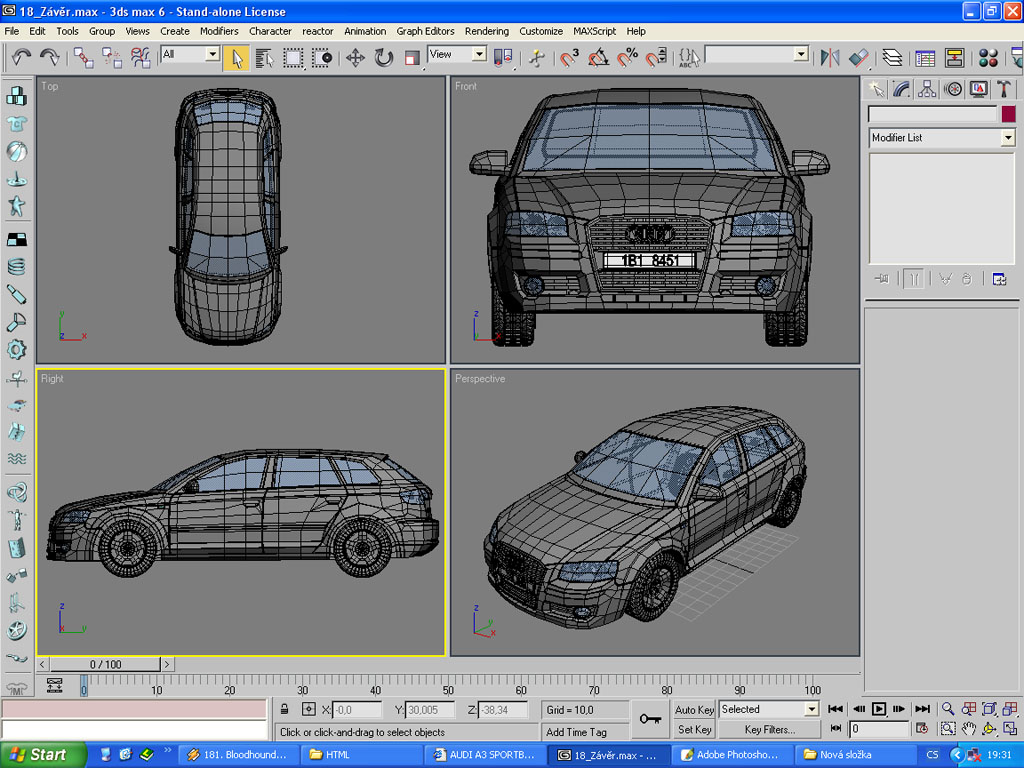
Task: Activate the Select Object arrow tool
Action: (236, 58)
